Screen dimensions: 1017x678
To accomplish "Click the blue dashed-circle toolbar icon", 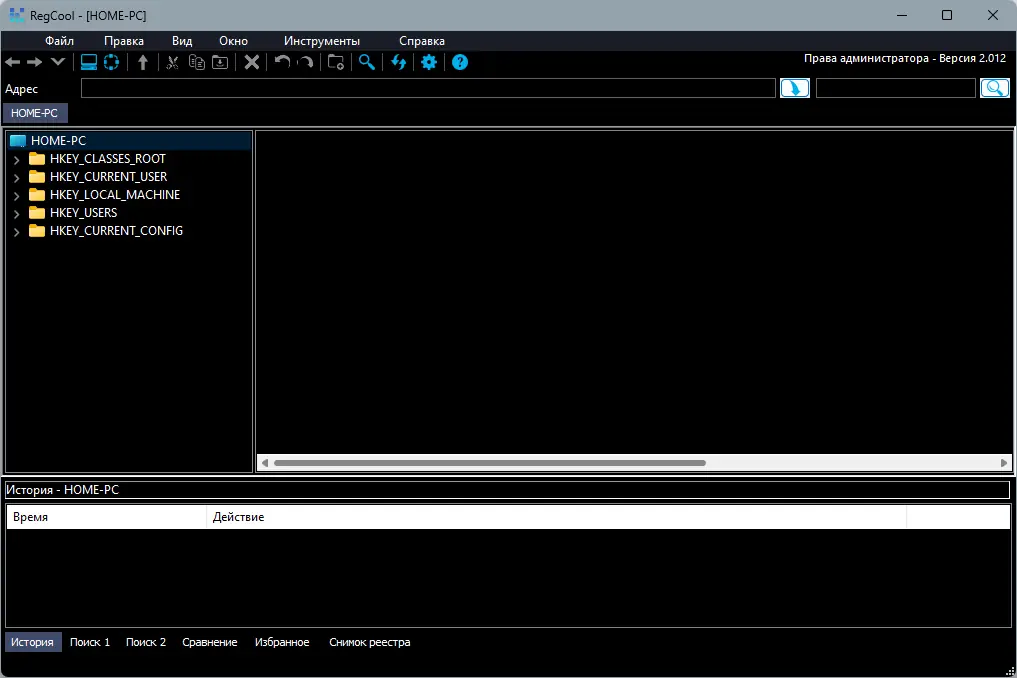I will [112, 62].
